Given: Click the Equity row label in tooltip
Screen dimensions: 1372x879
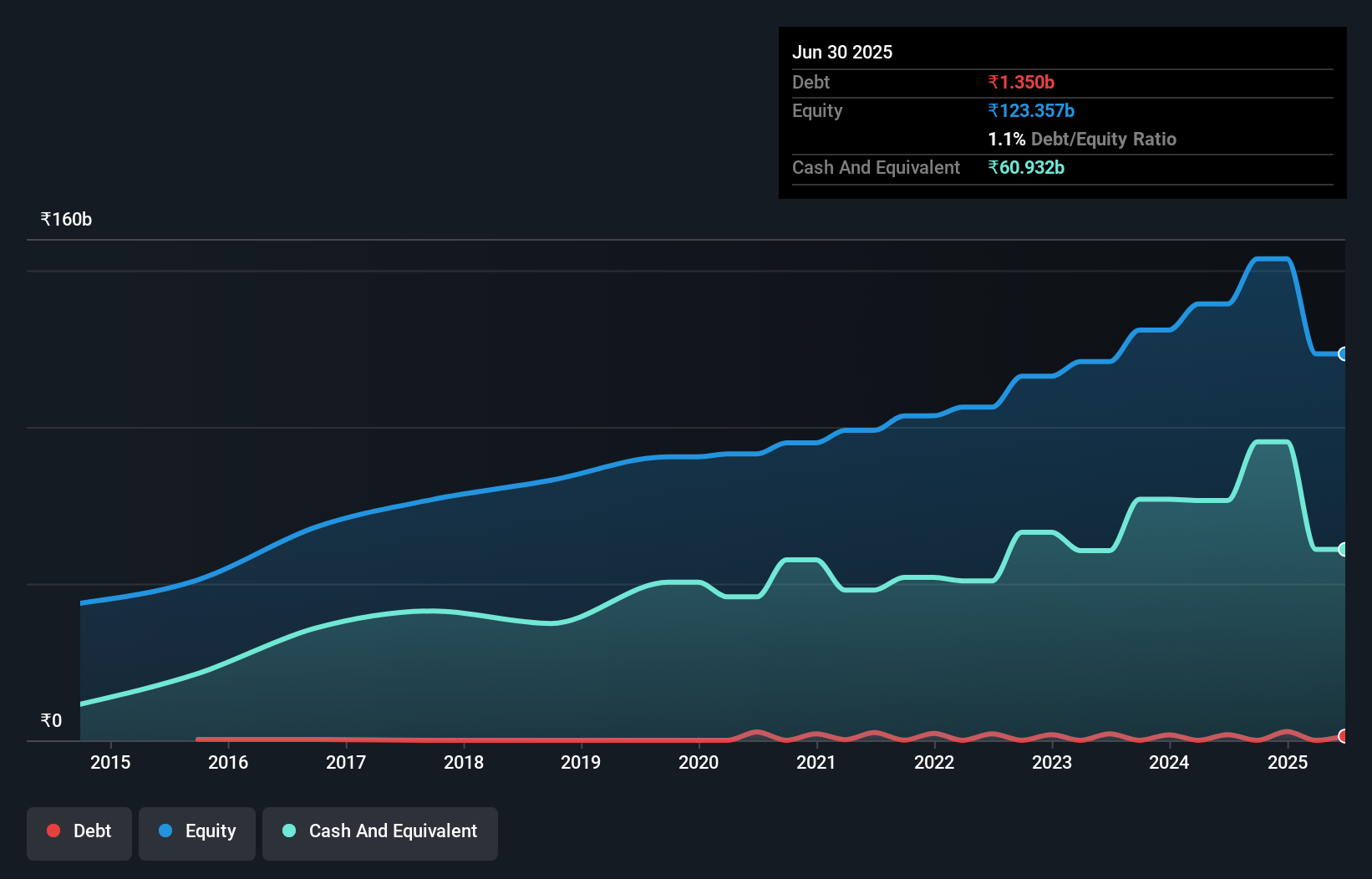Looking at the screenshot, I should (x=817, y=110).
